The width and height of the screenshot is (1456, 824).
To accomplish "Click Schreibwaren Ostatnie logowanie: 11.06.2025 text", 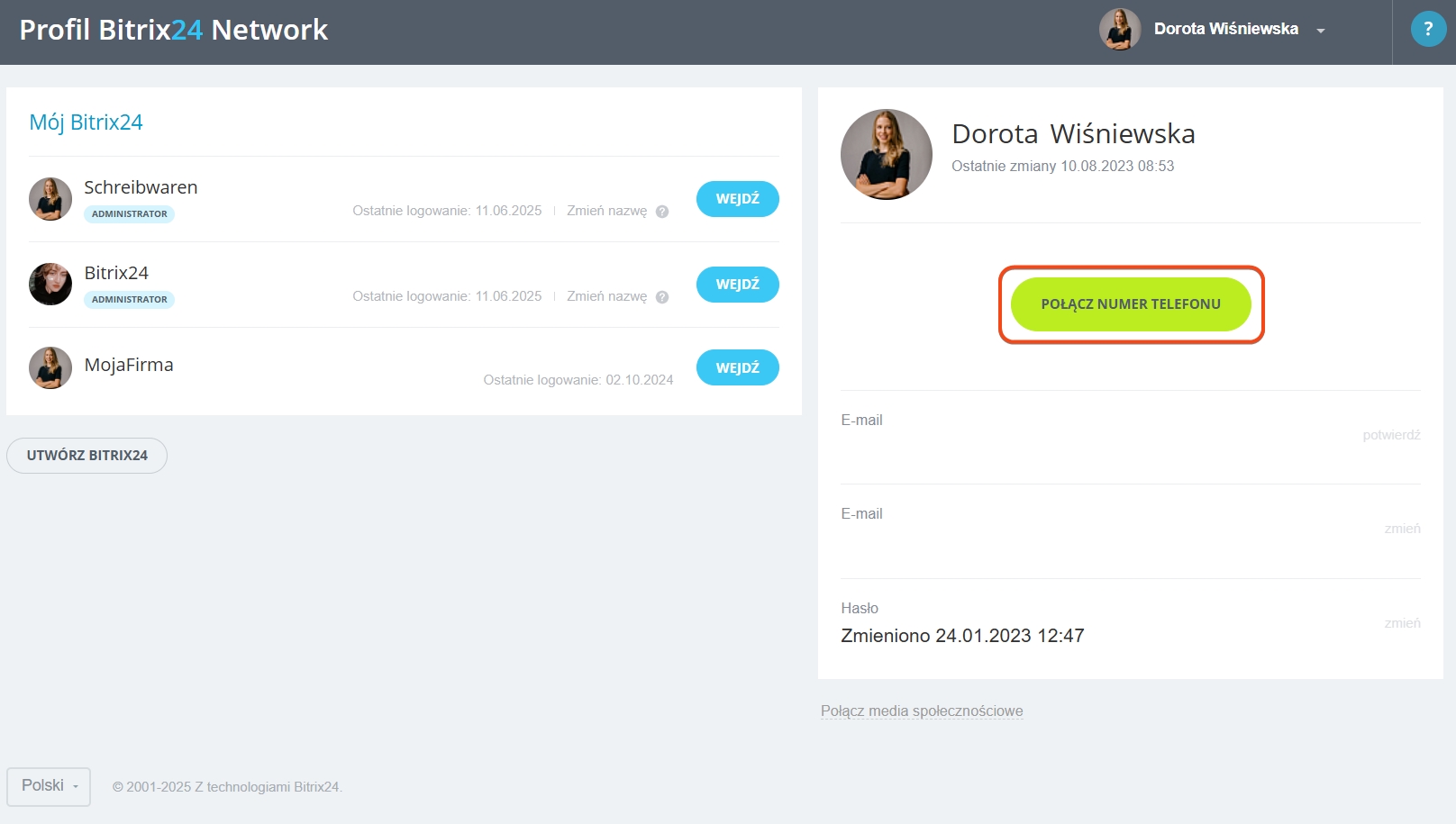I will click(x=447, y=211).
